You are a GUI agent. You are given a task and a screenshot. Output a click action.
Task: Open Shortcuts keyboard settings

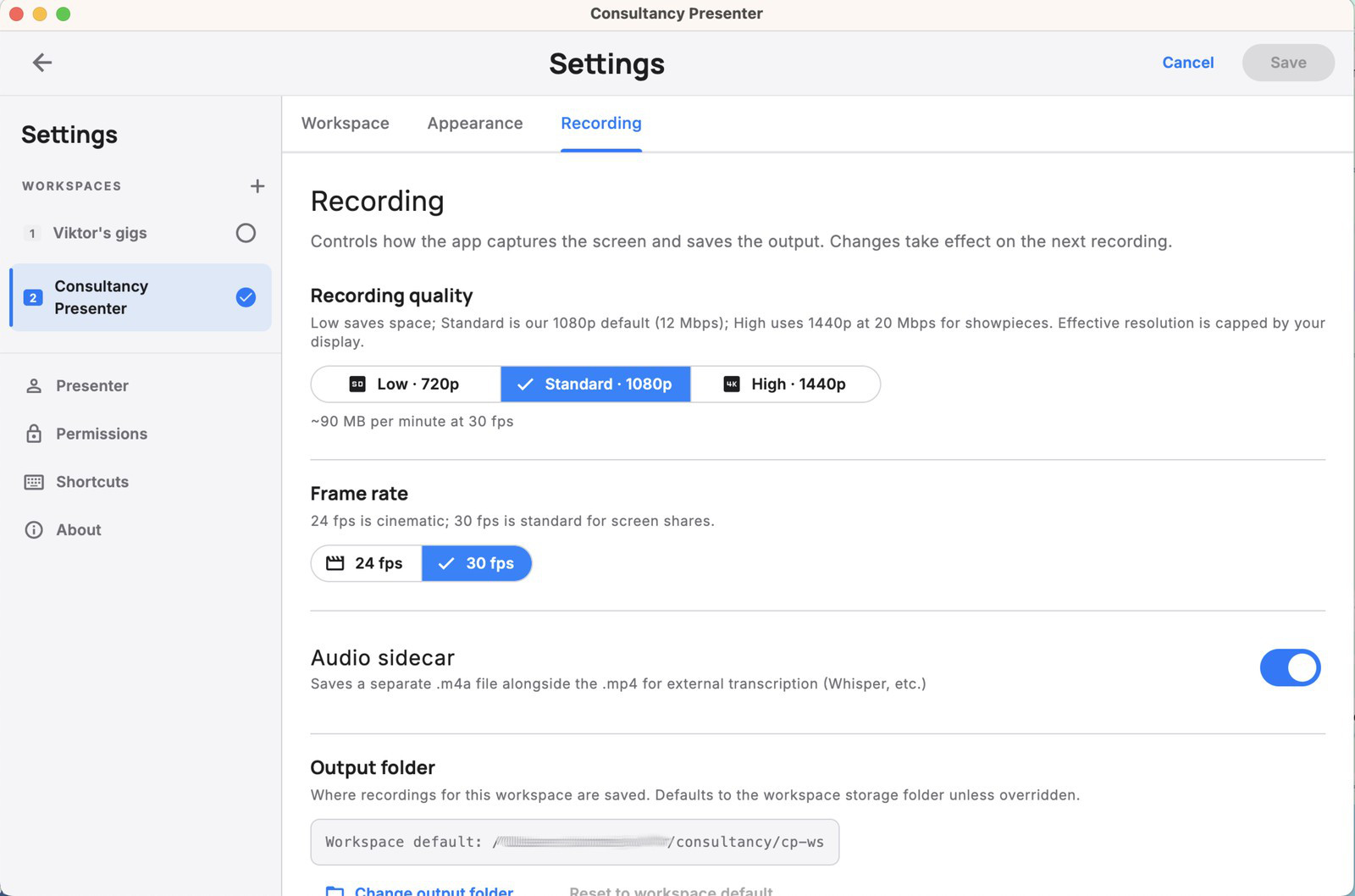(91, 482)
